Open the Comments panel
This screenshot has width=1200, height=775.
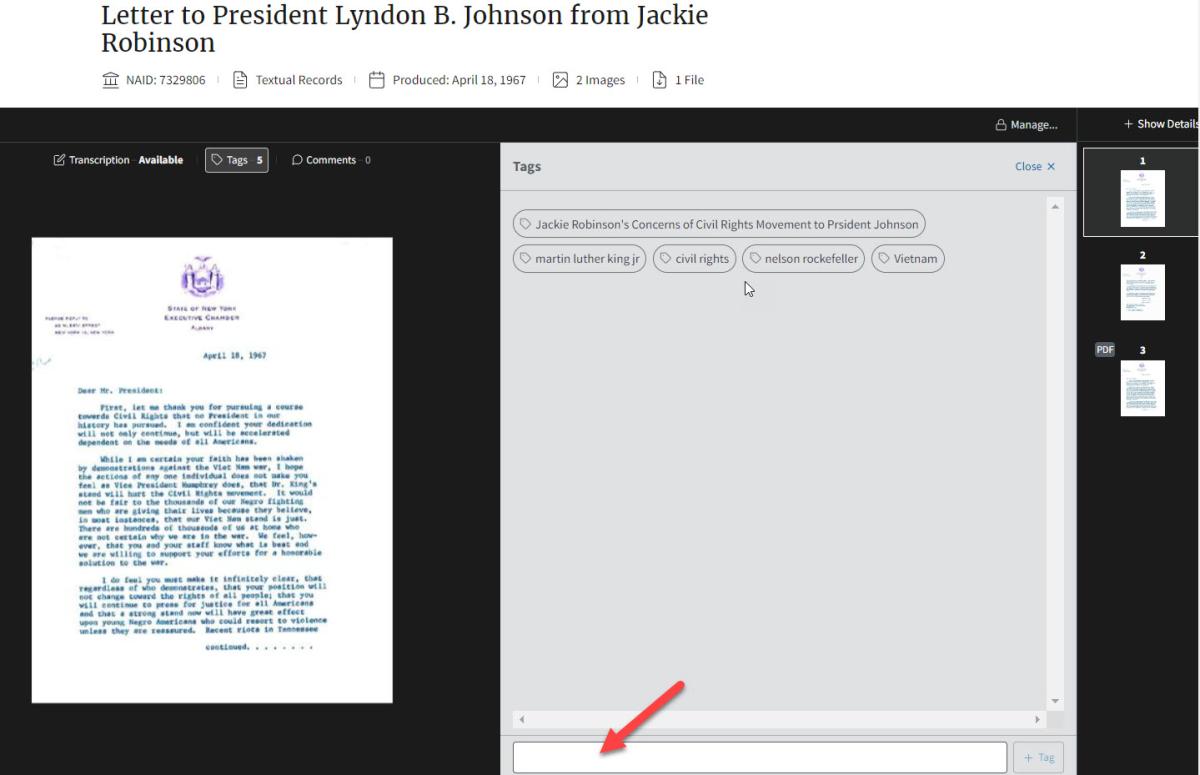coord(330,160)
